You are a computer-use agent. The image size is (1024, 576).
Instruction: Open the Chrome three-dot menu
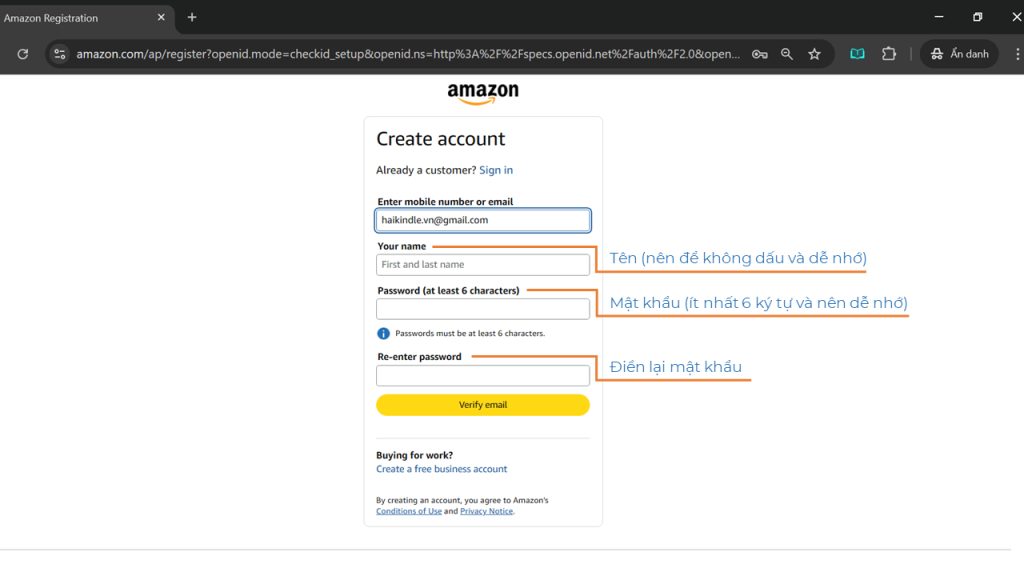pos(1017,54)
